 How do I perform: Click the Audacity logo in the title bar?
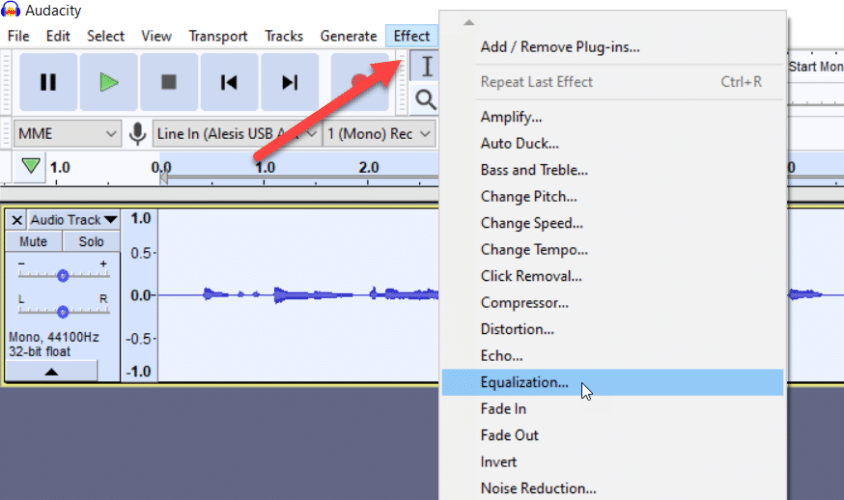click(10, 10)
